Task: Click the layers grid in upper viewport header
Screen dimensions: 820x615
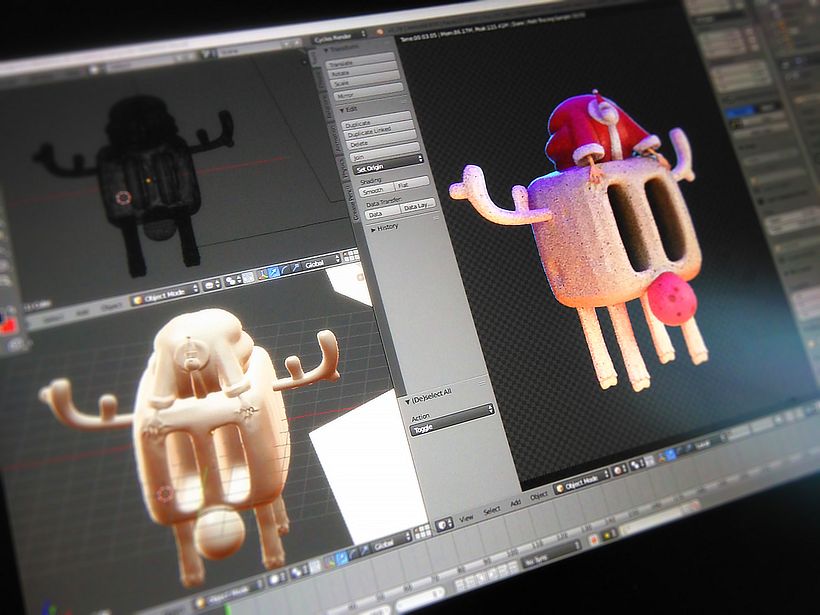Action: pyautogui.click(x=351, y=256)
